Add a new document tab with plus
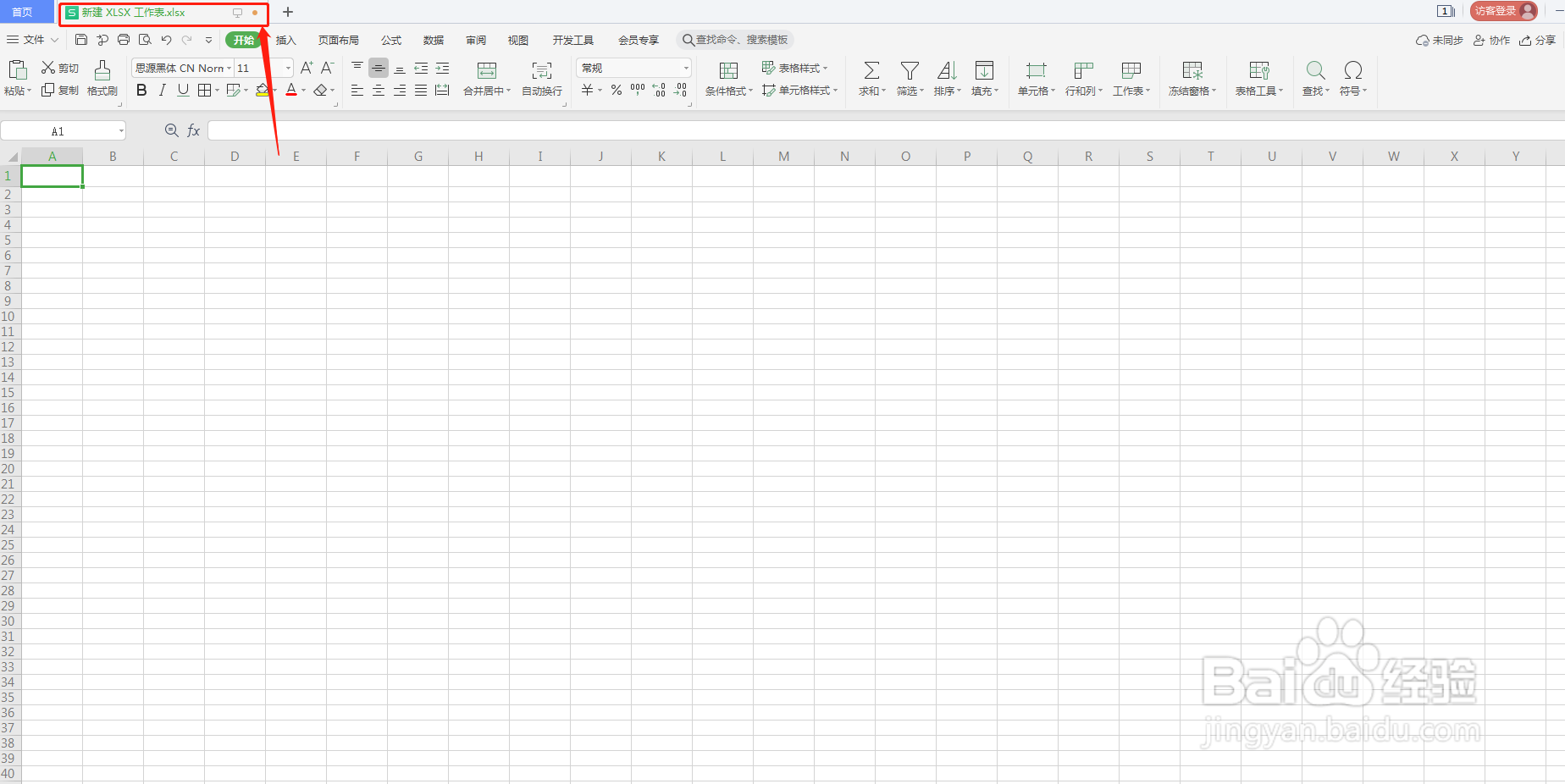 pos(288,12)
